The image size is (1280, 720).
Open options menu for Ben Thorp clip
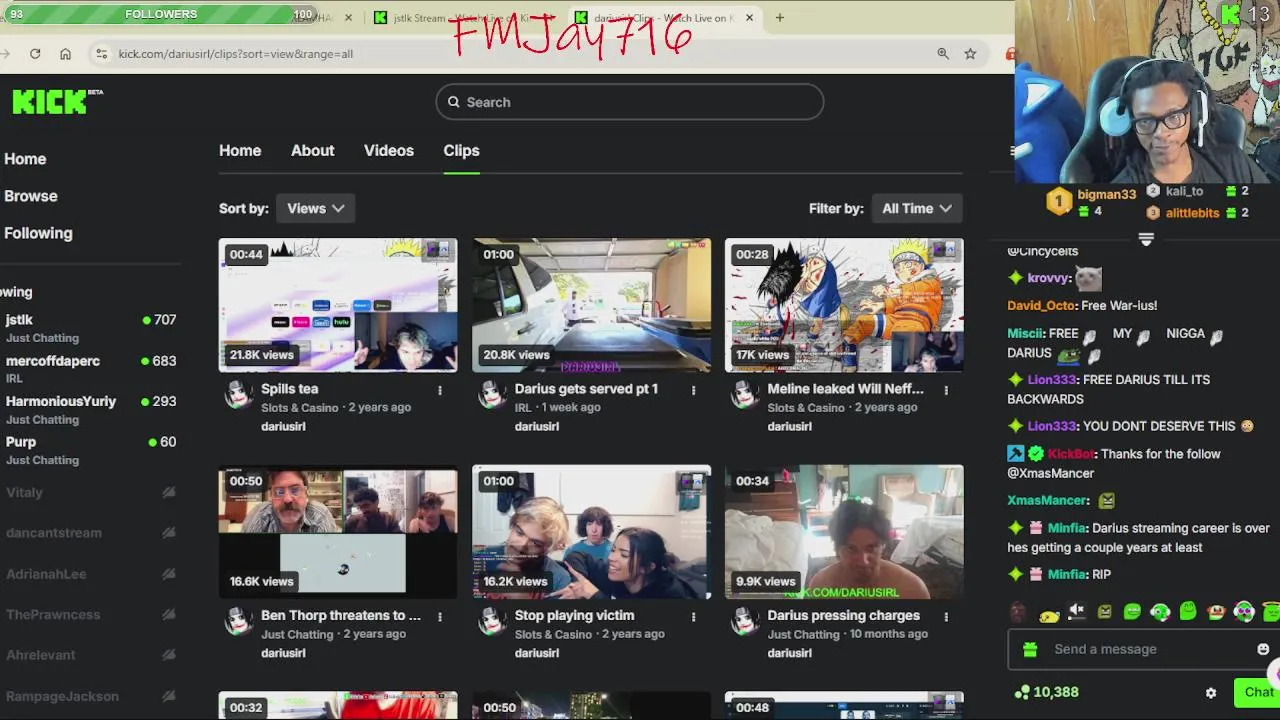(440, 617)
